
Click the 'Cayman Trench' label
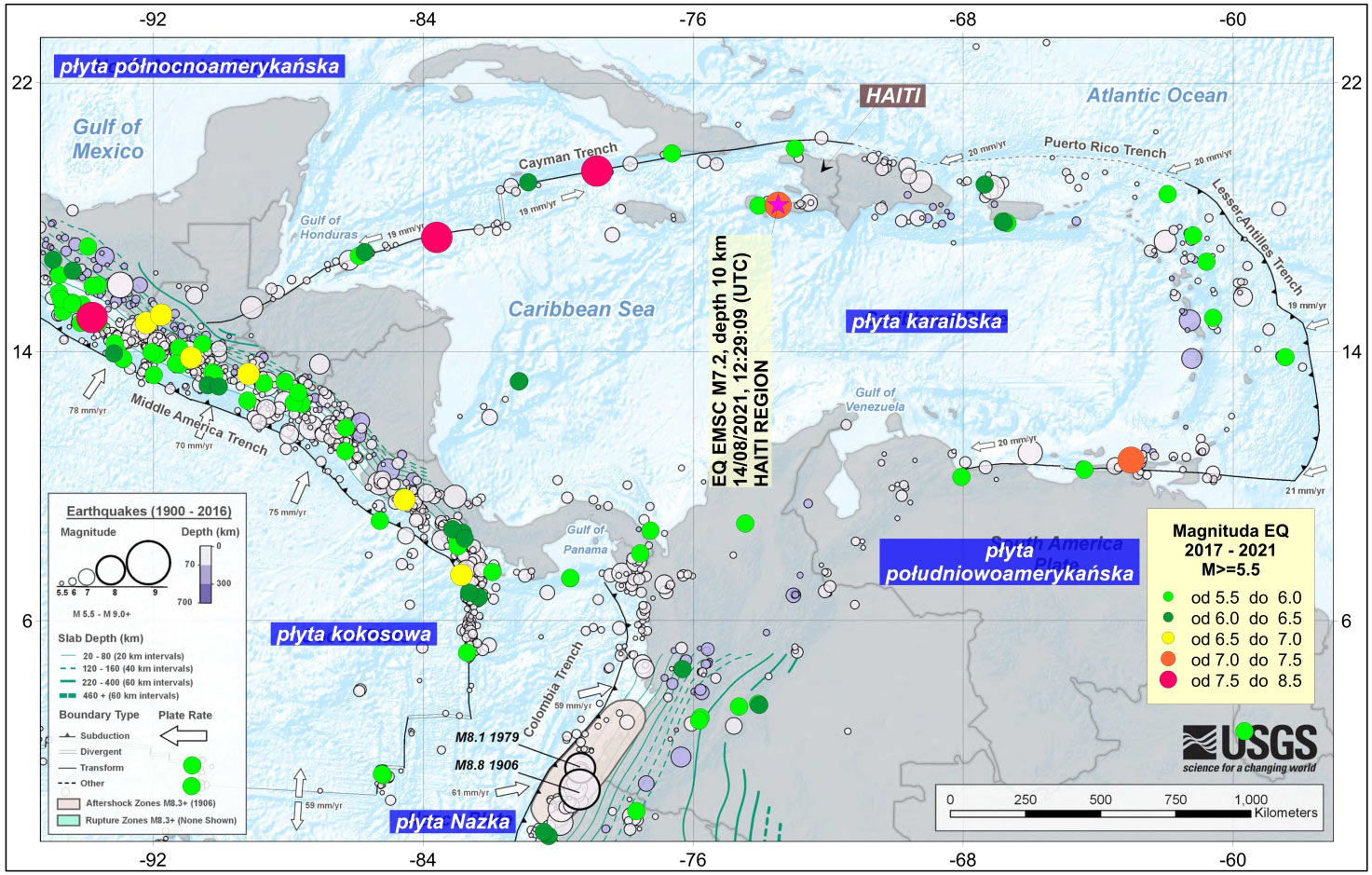tap(567, 156)
